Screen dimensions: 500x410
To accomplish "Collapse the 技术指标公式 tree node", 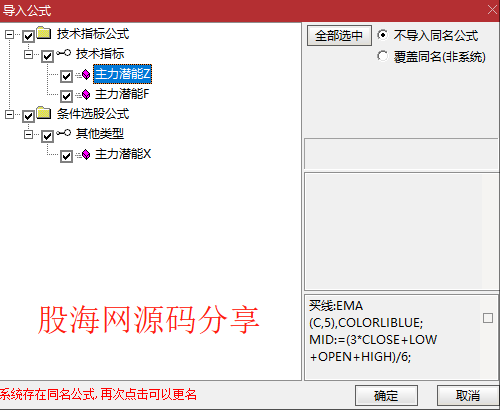I will pos(10,35).
